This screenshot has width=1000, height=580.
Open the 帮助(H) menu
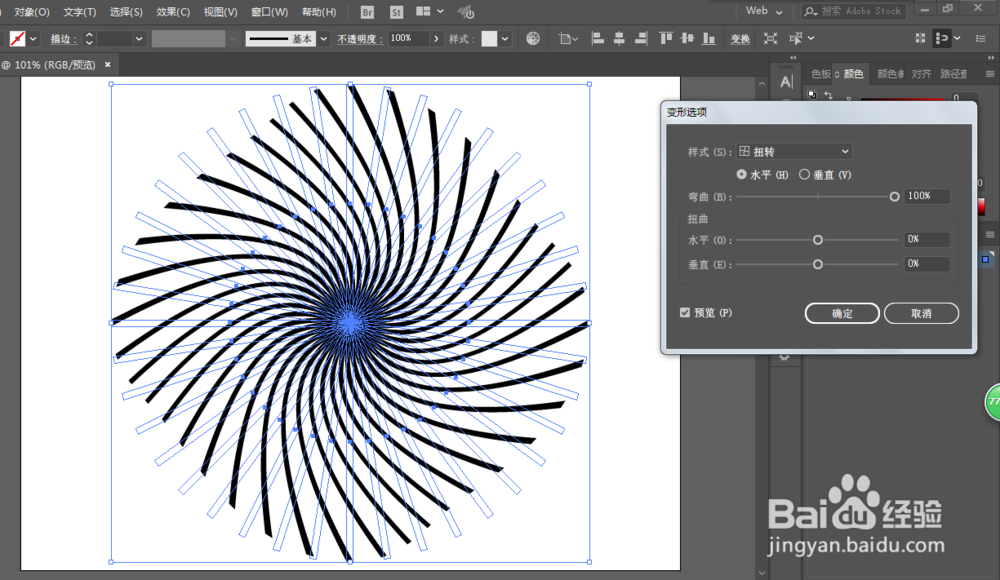pyautogui.click(x=318, y=12)
